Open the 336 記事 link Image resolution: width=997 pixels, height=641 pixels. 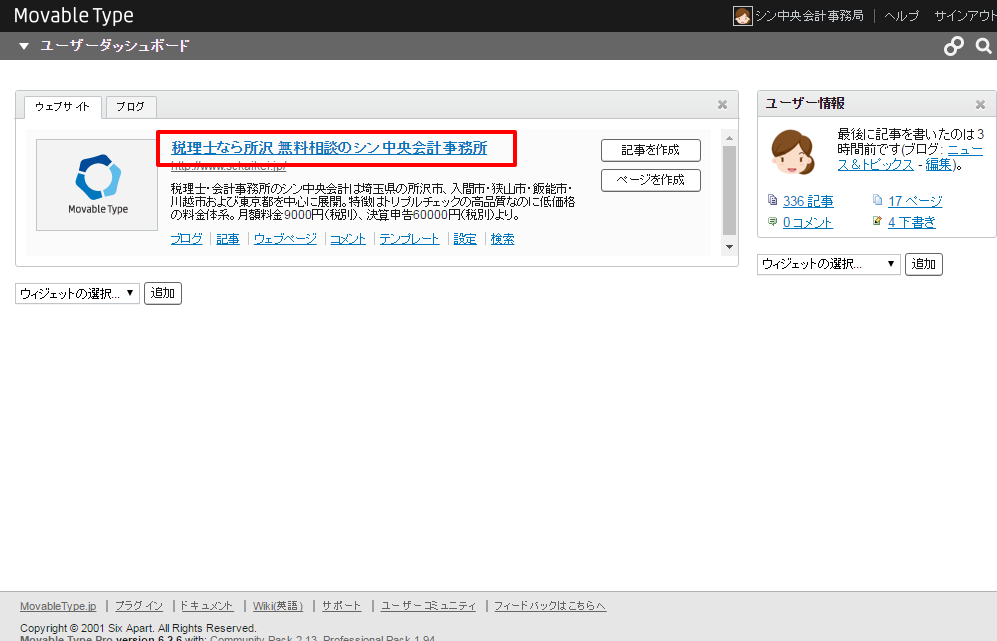click(808, 201)
